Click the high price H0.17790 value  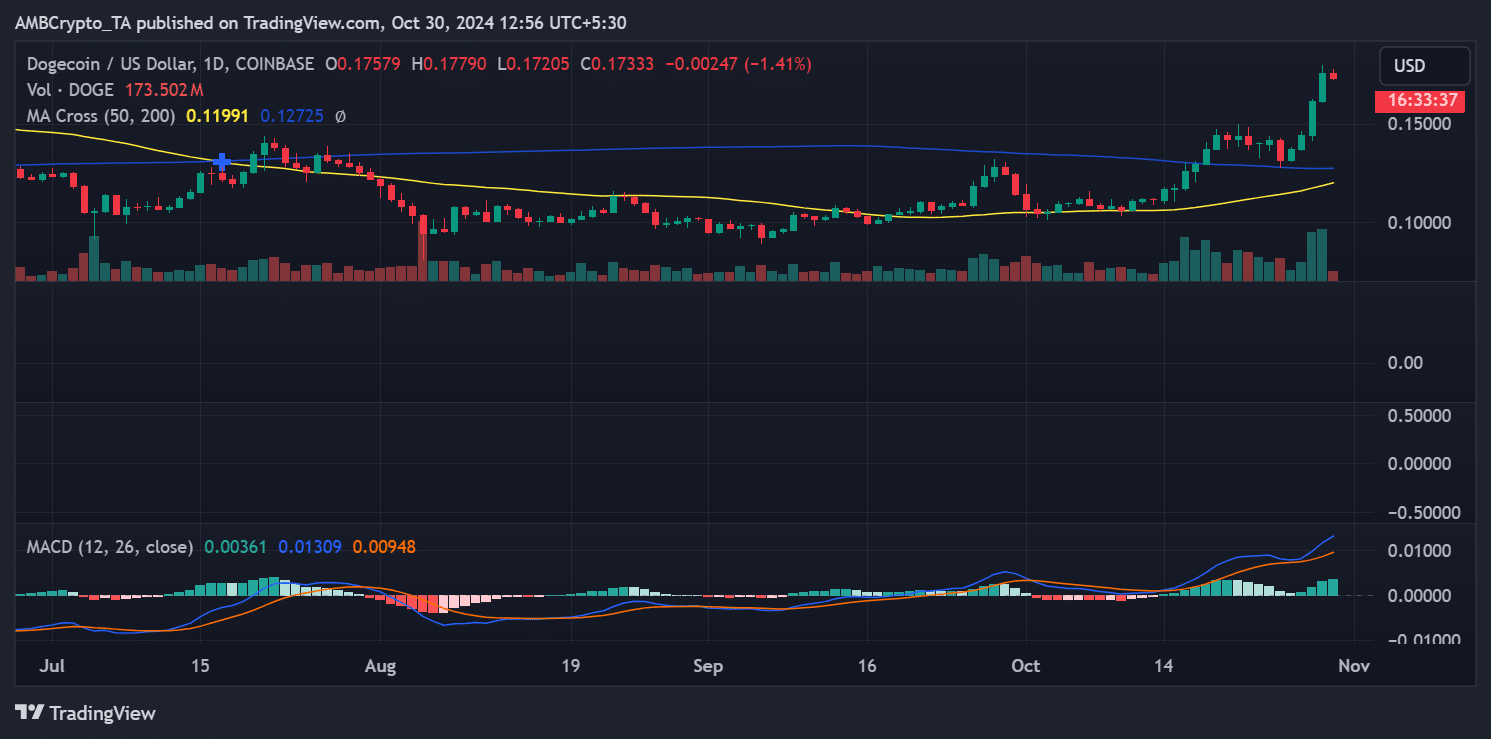point(449,64)
